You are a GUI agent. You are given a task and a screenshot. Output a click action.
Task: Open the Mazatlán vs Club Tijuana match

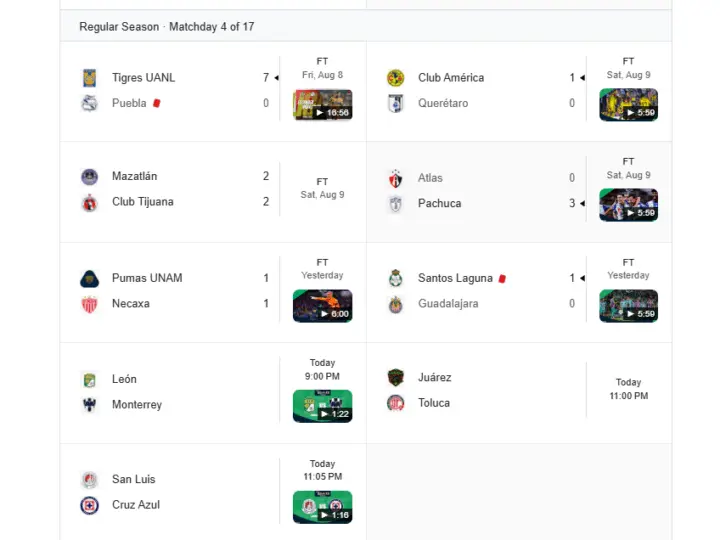click(x=213, y=192)
